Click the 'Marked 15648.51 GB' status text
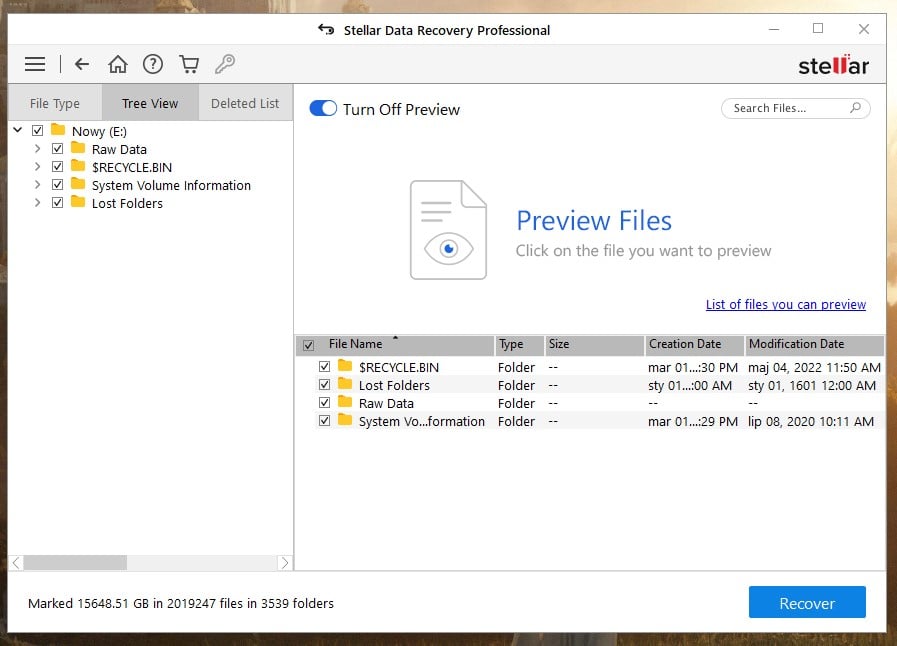 tap(181, 603)
